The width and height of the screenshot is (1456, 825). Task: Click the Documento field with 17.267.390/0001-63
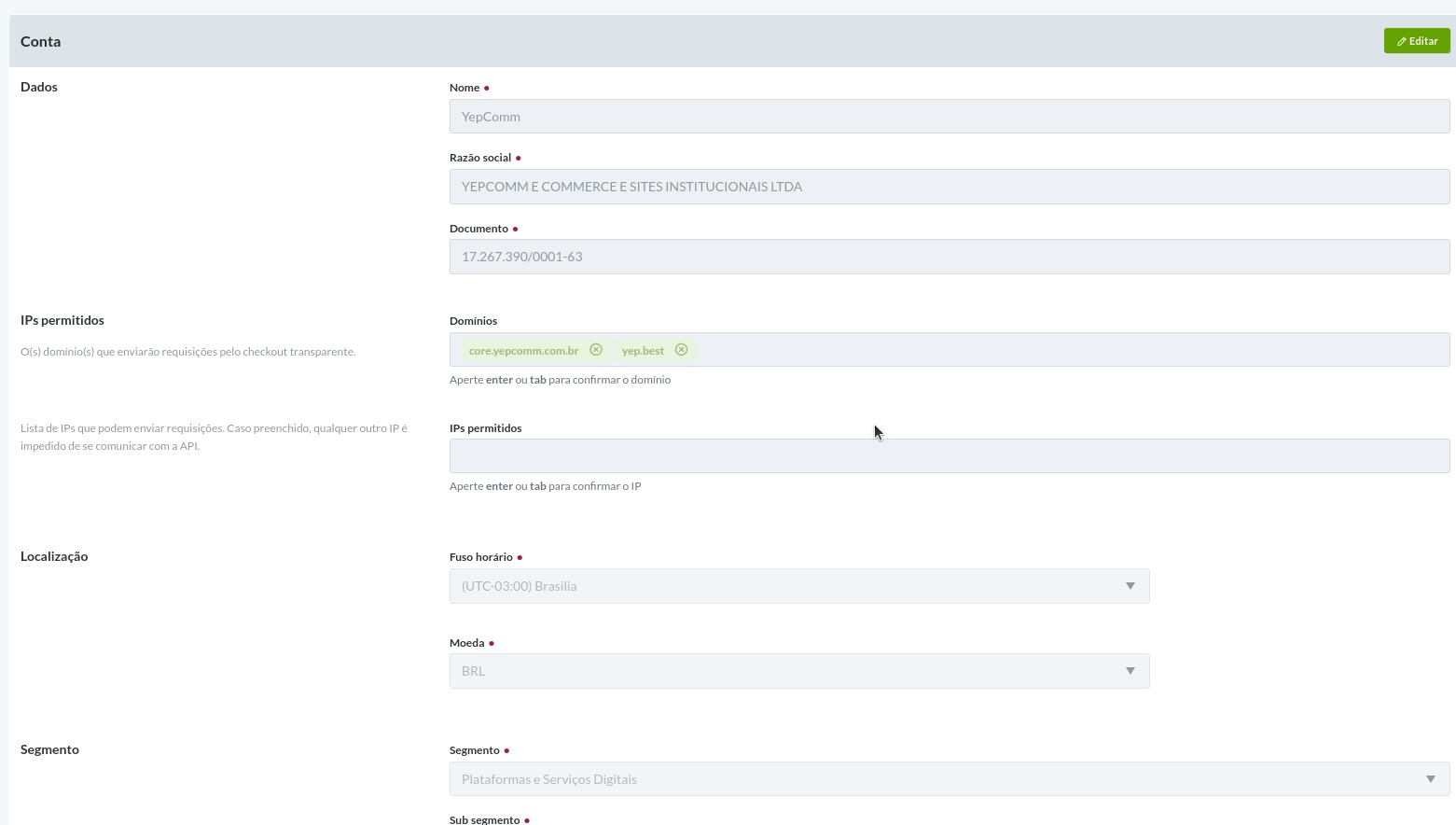(x=950, y=257)
